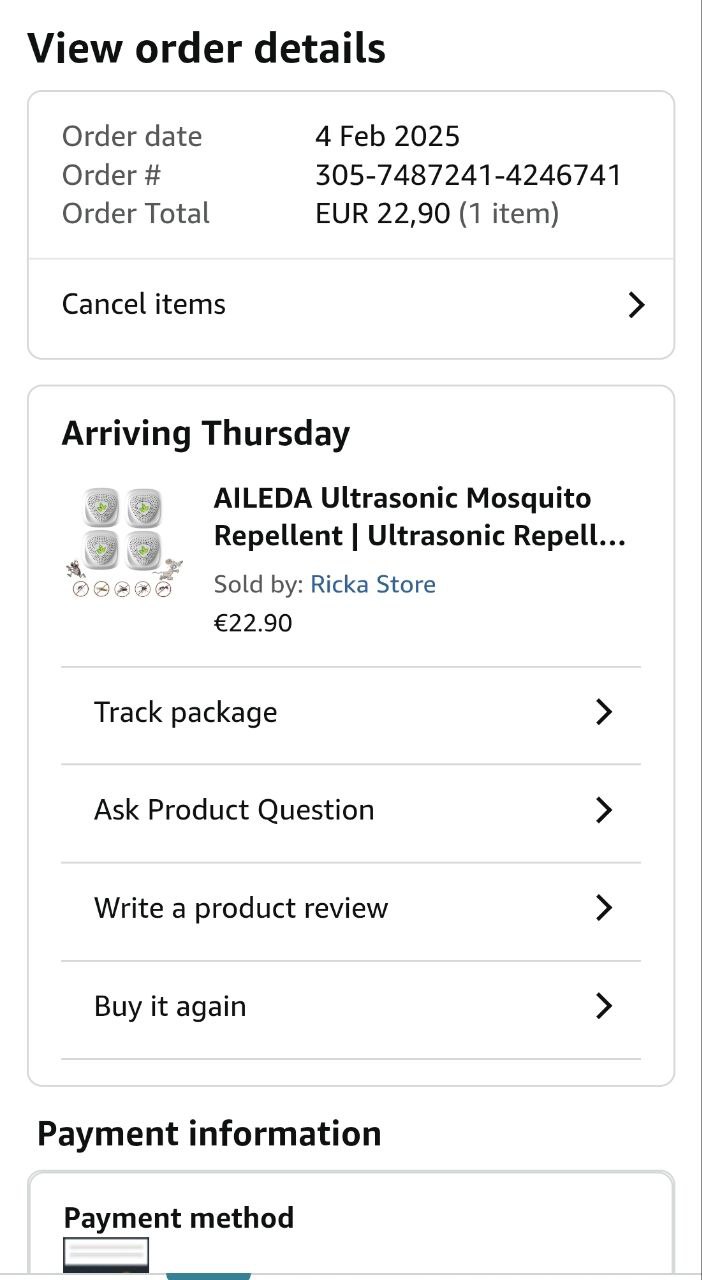Open the AILEDA Ultrasonic Mosquito Repellent title
Viewport: 702px width, 1280px height.
pos(419,517)
